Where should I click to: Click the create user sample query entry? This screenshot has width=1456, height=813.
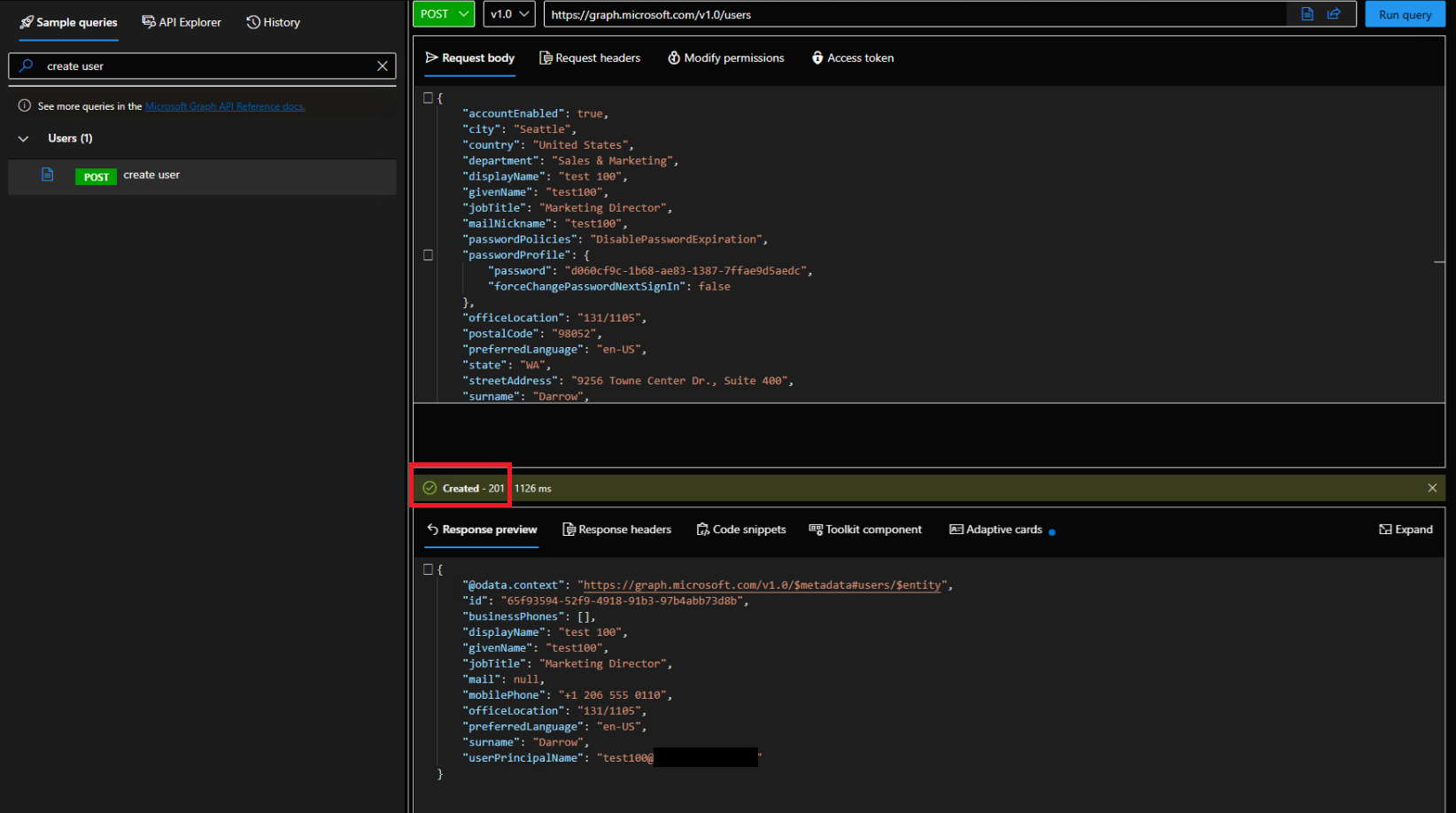(x=151, y=175)
